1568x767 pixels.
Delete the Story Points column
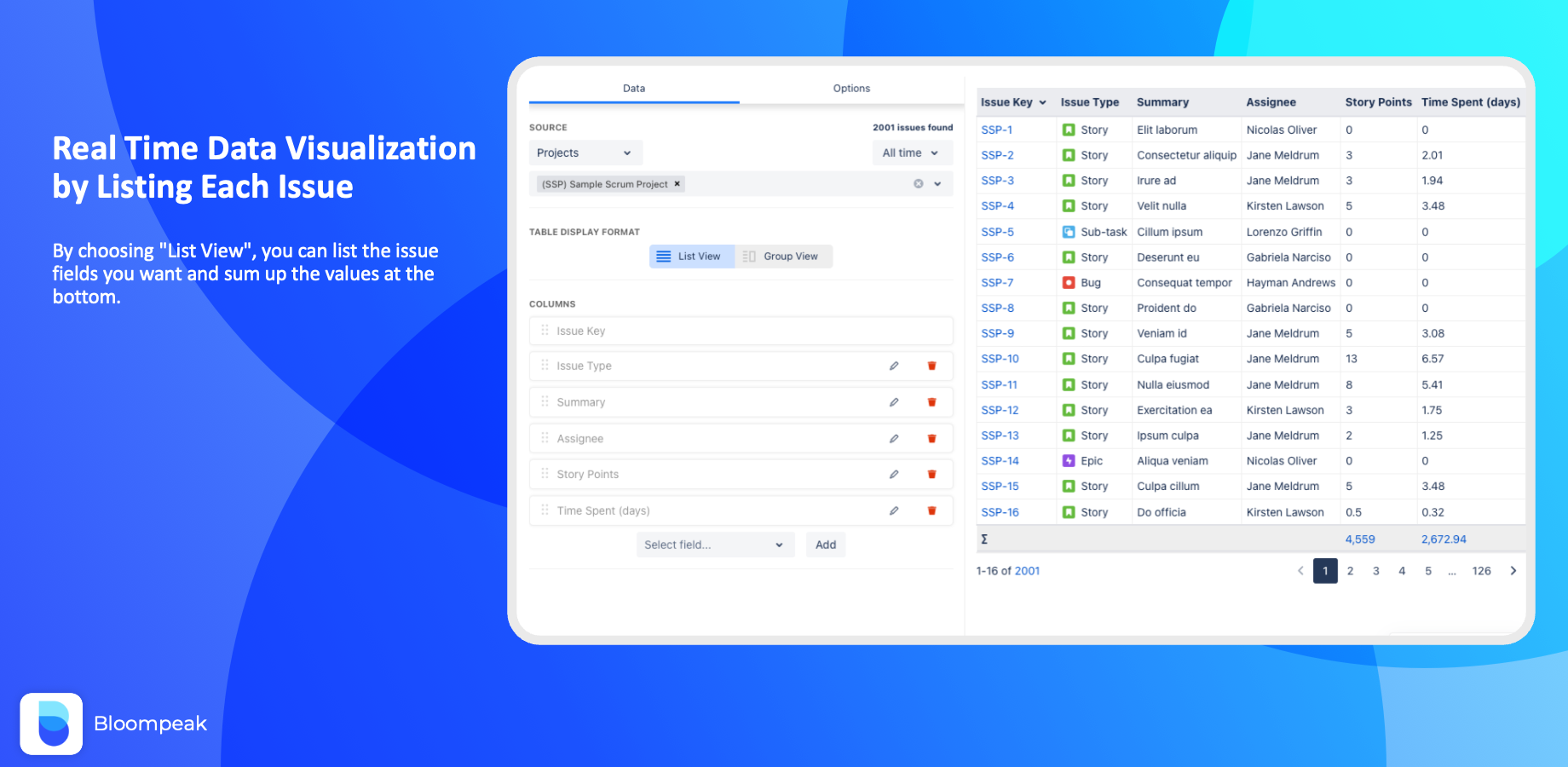[x=931, y=475]
